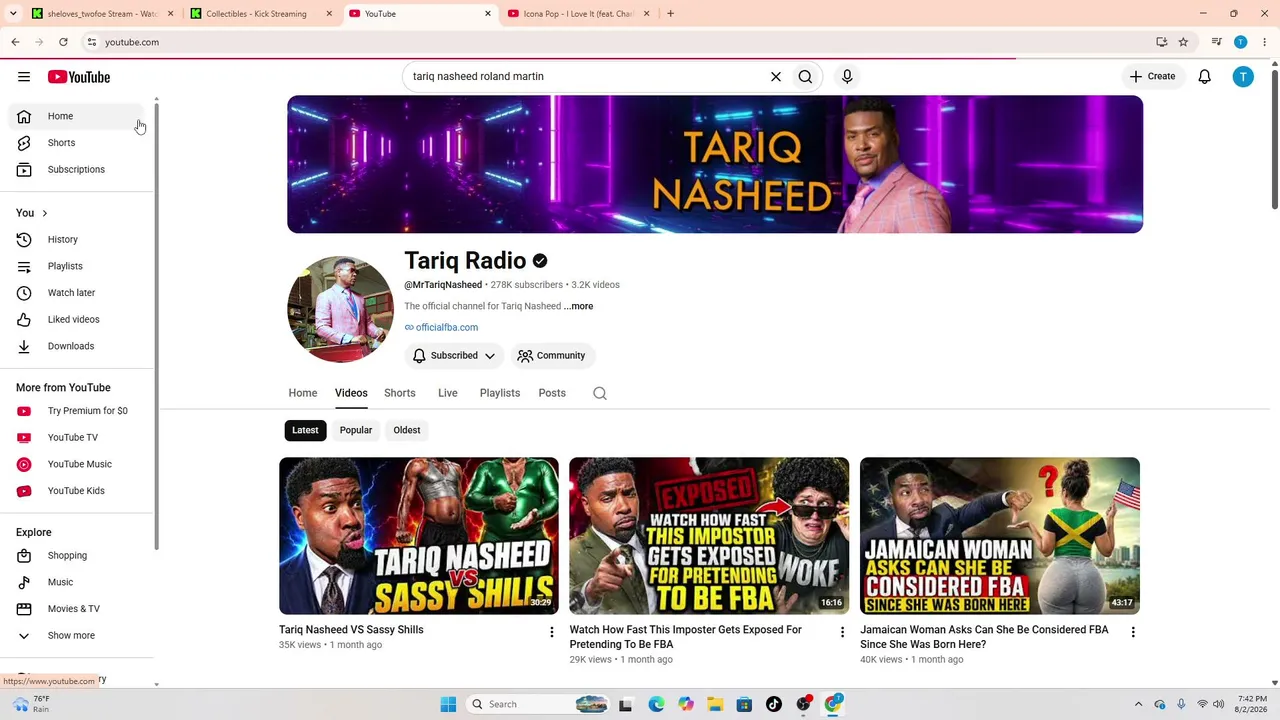1280x720 pixels.
Task: Open YouTube Kids
Action: pyautogui.click(x=76, y=491)
